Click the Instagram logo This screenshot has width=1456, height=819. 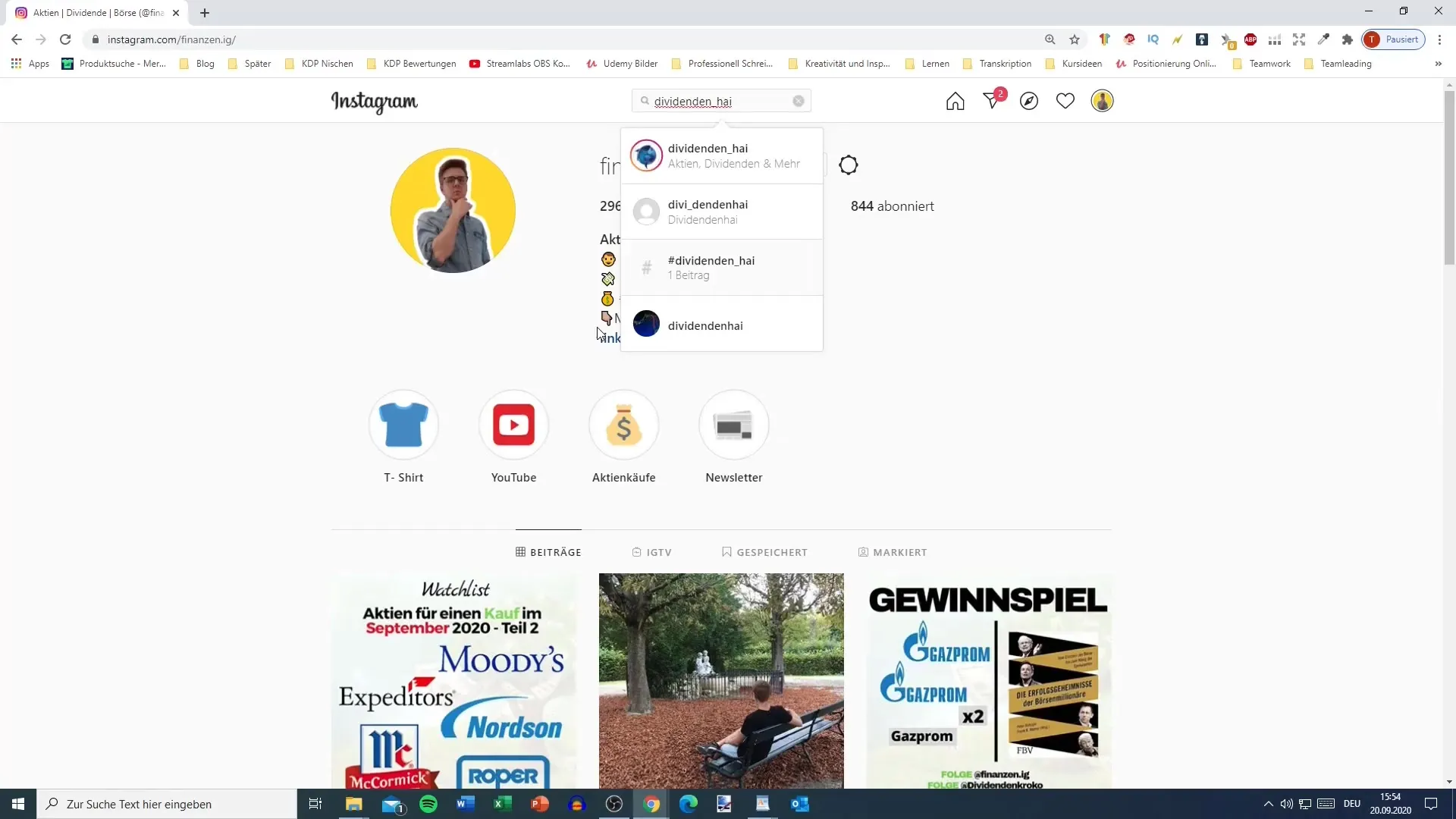[x=375, y=102]
